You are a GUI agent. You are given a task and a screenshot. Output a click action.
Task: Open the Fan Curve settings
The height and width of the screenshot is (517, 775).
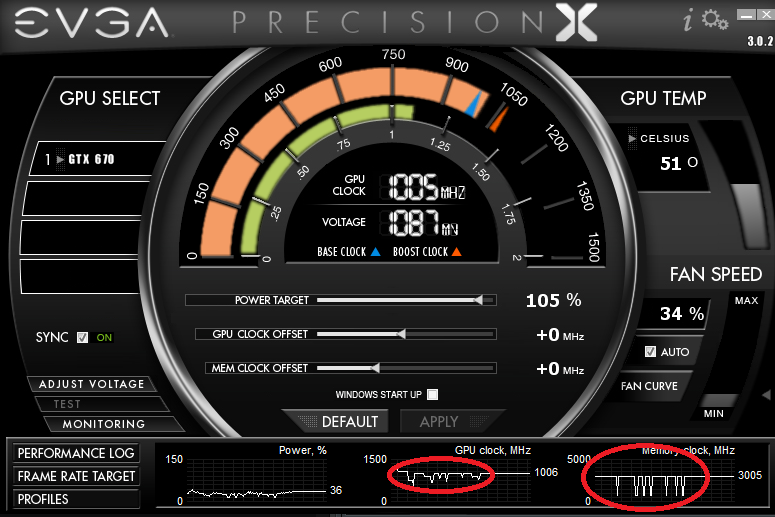(x=649, y=386)
